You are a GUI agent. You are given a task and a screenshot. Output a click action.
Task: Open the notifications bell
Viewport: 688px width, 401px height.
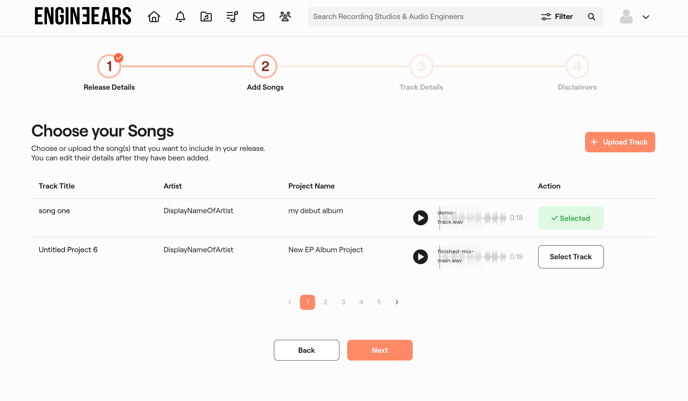pos(180,17)
